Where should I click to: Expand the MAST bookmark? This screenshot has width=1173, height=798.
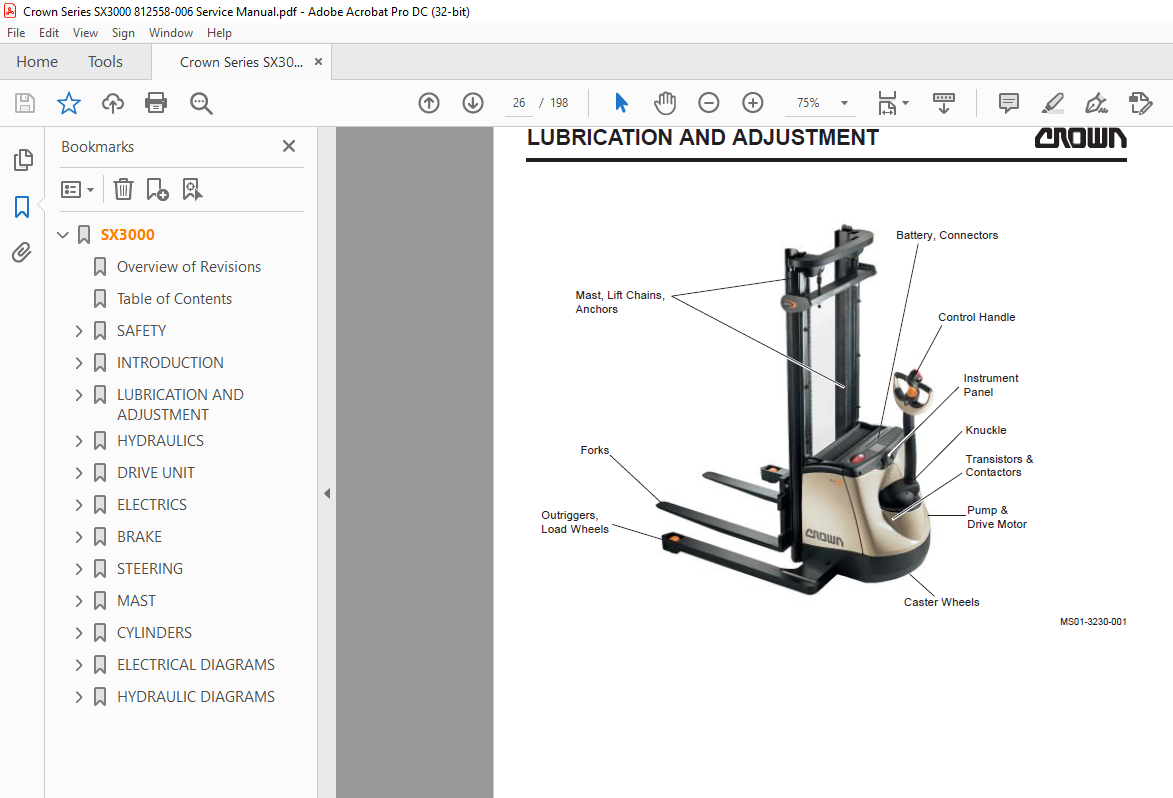(x=79, y=601)
